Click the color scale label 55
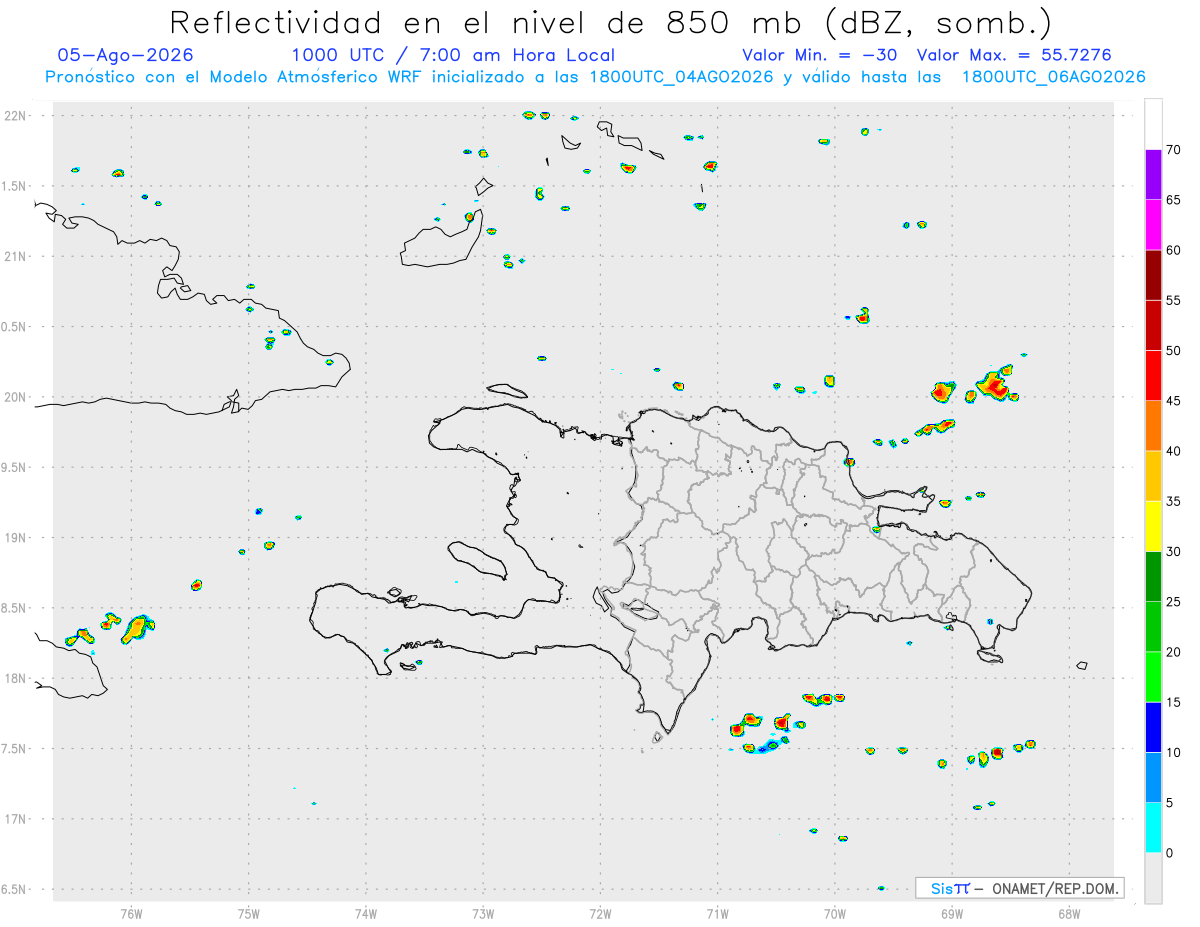 1173,300
